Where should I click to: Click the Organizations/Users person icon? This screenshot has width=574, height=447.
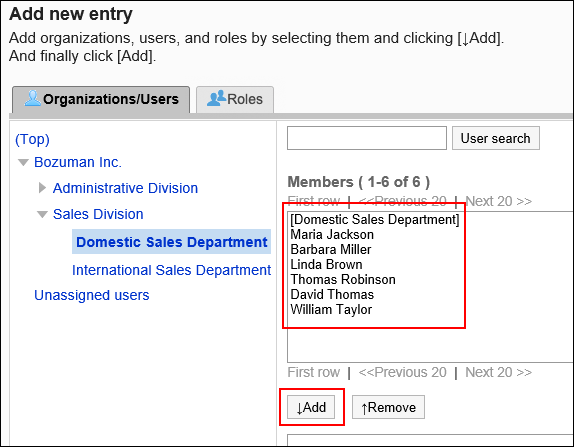(x=33, y=98)
